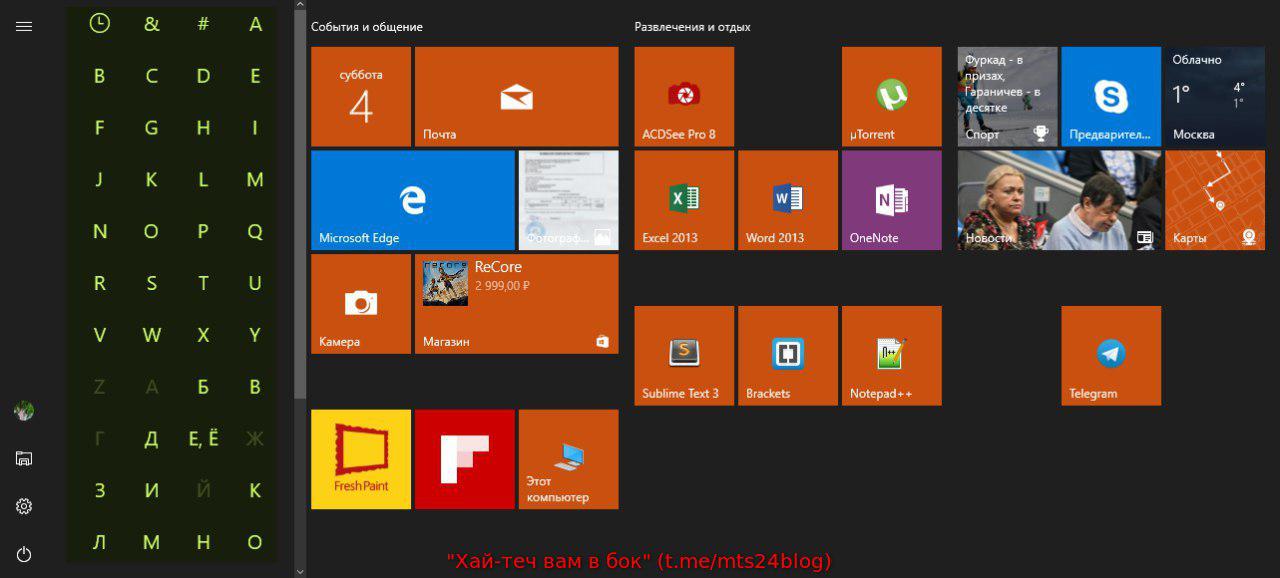Viewport: 1280px width, 578px height.
Task: Jump to letter W apps
Action: pos(151,335)
